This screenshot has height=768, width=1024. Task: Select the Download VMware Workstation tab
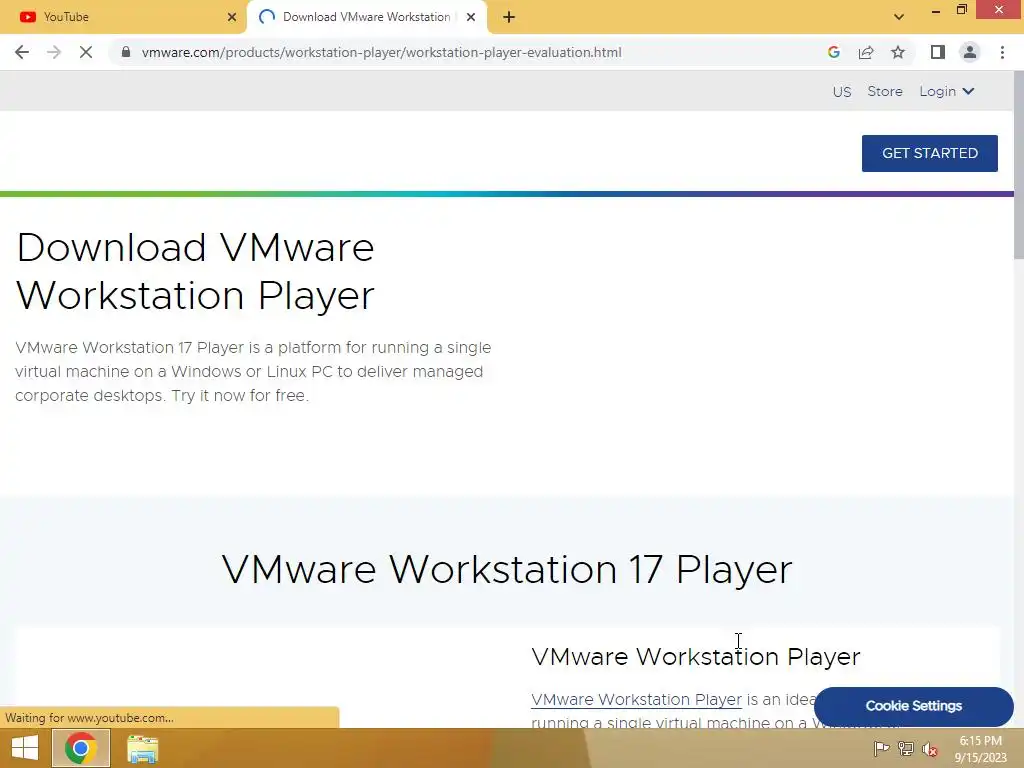point(366,17)
